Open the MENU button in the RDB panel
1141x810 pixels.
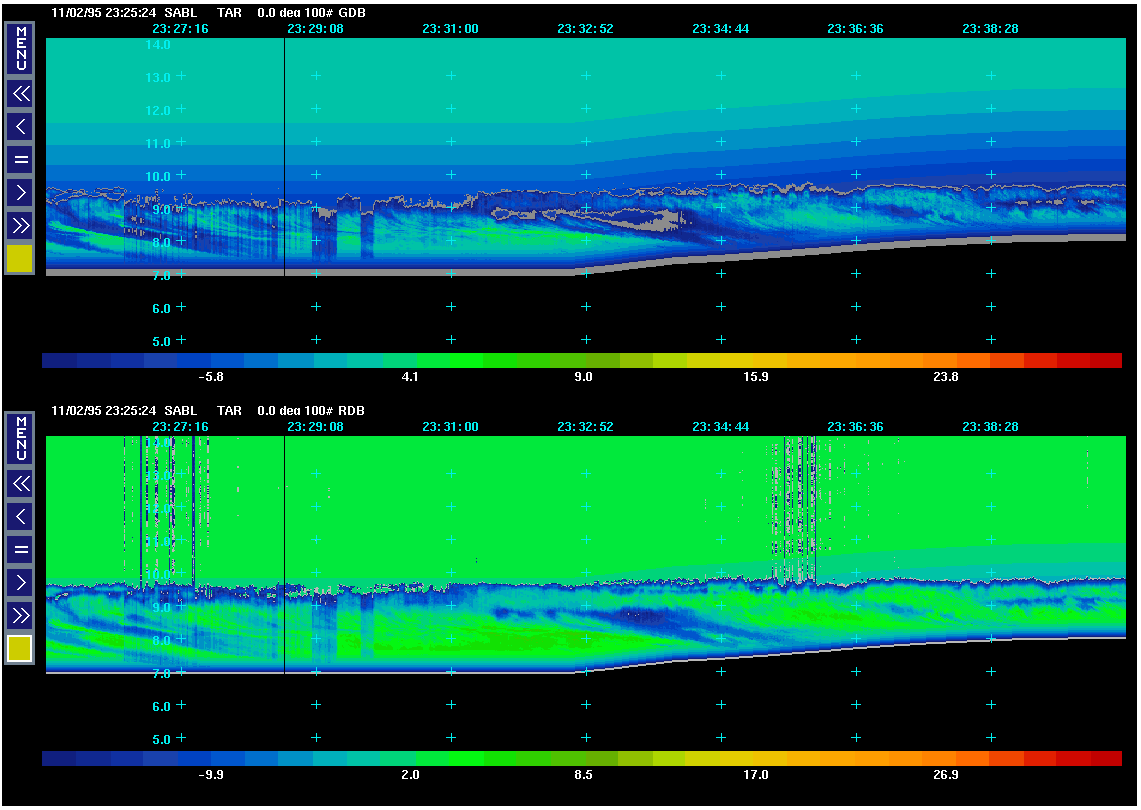pyautogui.click(x=20, y=438)
